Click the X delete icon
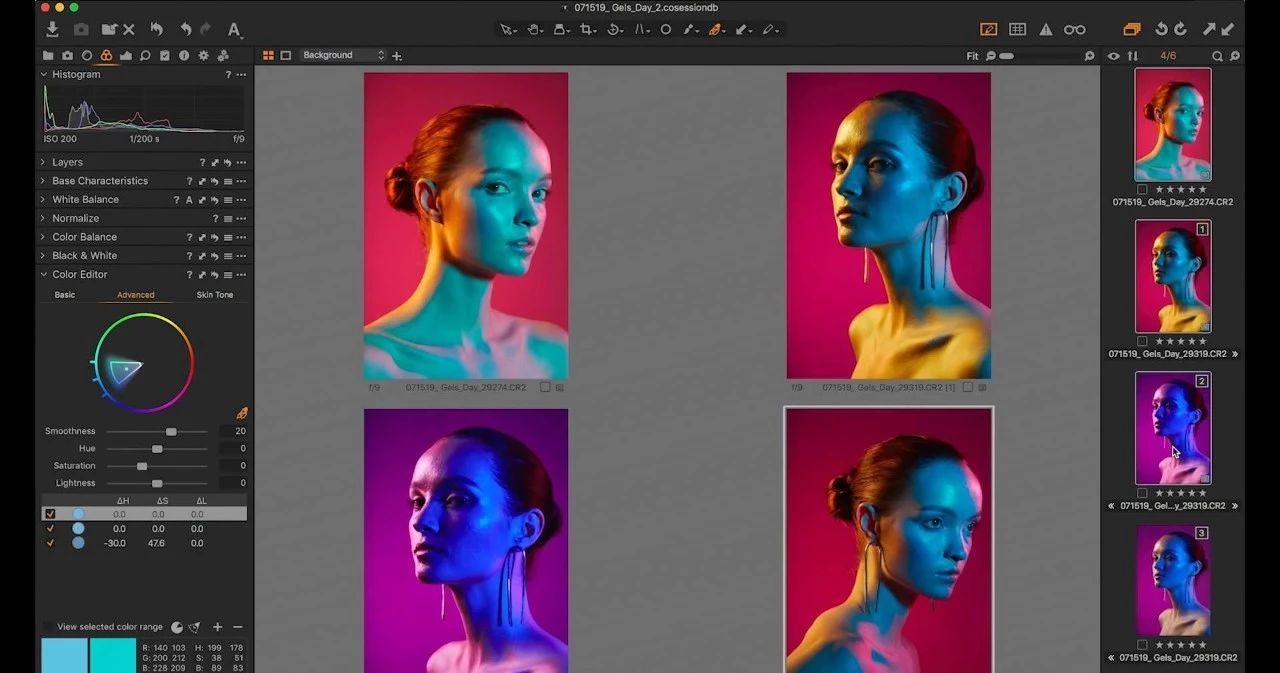 coord(128,30)
